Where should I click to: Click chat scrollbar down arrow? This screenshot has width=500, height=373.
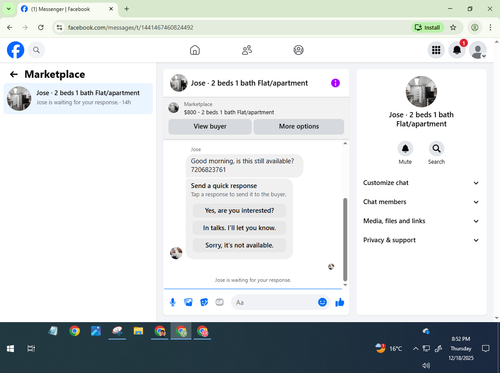tap(345, 285)
